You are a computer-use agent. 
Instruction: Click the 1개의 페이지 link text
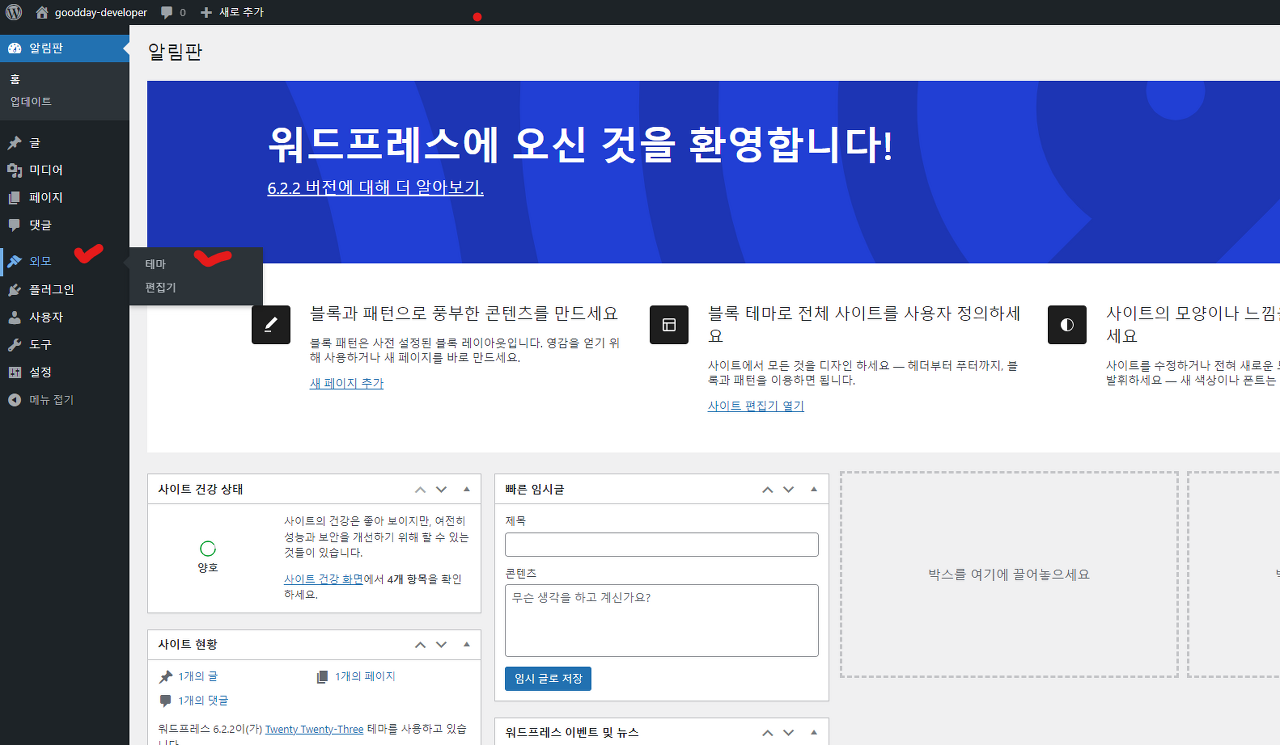[365, 677]
